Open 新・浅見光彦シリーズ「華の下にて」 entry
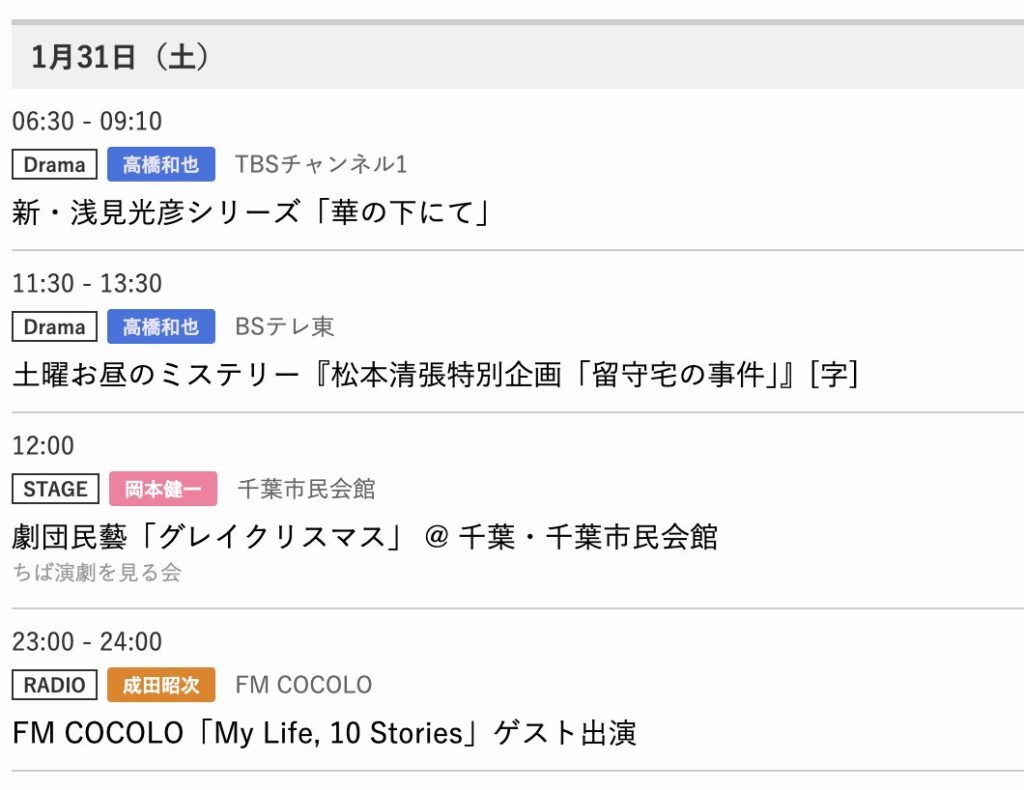Screen dimensions: 1024x790 click(x=251, y=213)
